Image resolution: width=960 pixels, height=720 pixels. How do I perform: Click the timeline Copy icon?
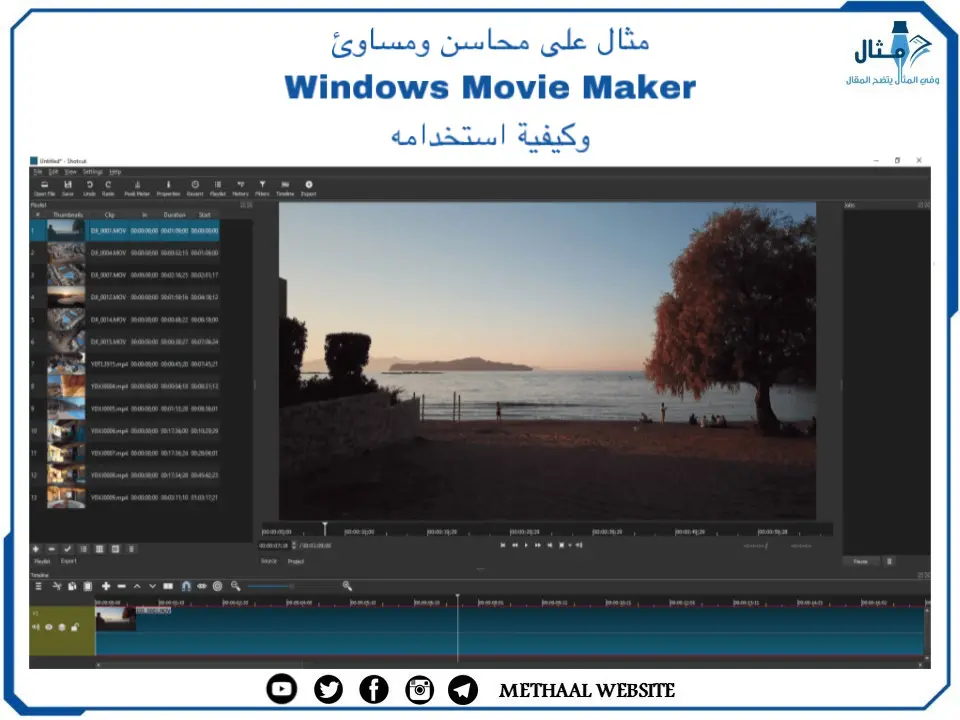[72, 587]
